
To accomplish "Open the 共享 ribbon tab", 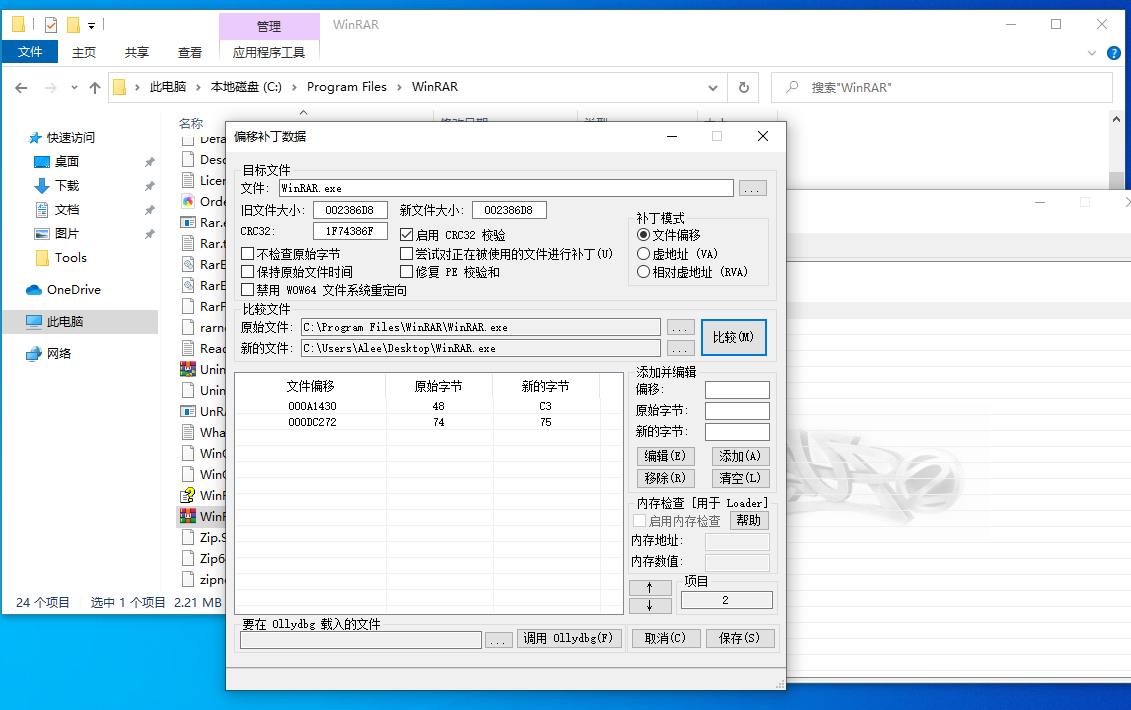I will 136,52.
